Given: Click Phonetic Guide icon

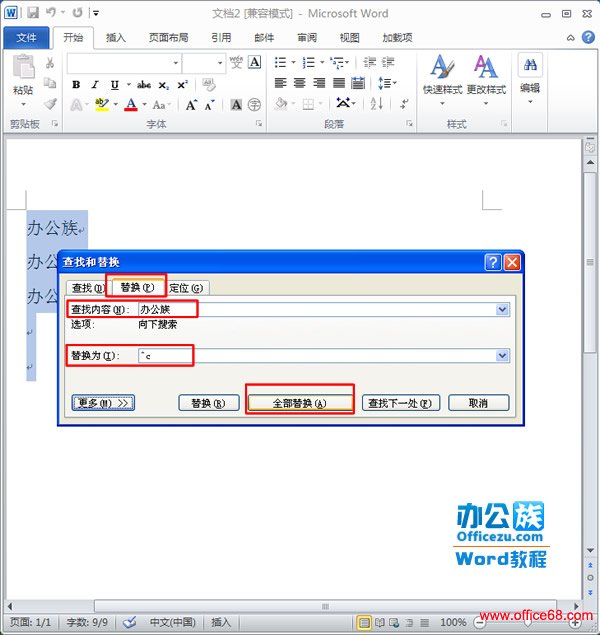Looking at the screenshot, I should (236, 62).
